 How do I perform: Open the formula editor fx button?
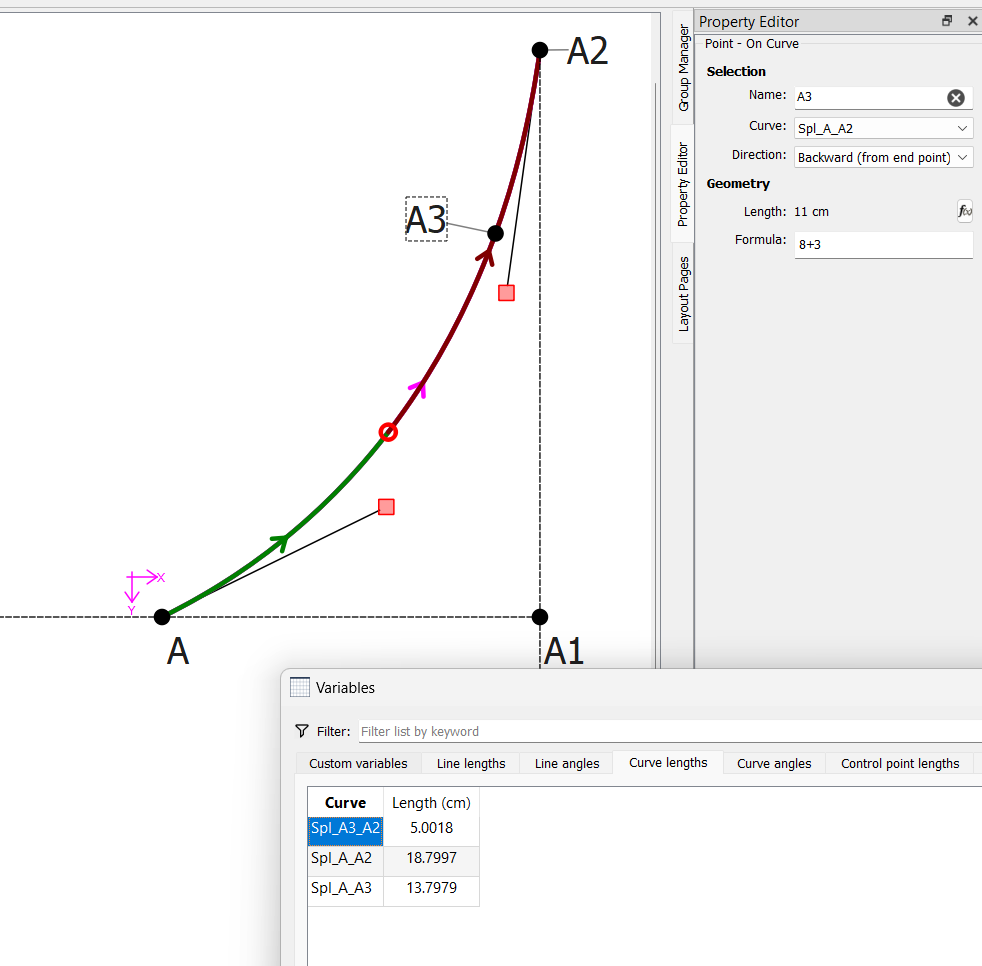pos(964,211)
